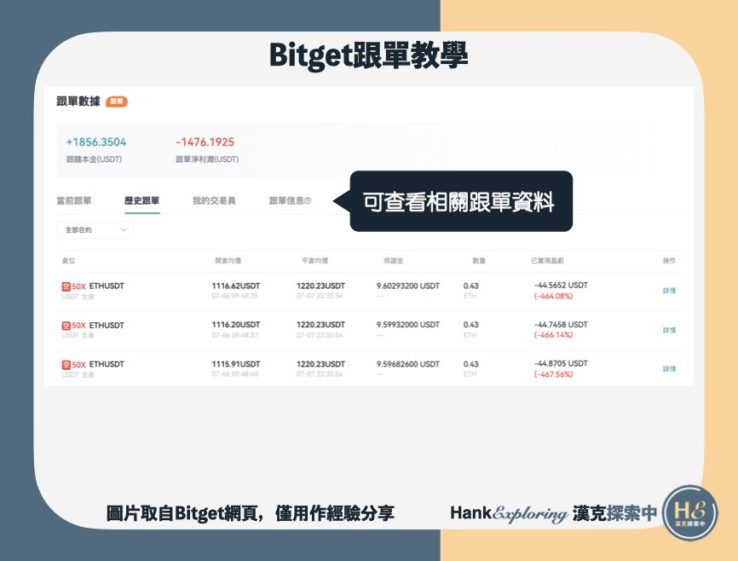Click the 跟單數據 section heading
This screenshot has height=561, width=738.
coord(78,101)
